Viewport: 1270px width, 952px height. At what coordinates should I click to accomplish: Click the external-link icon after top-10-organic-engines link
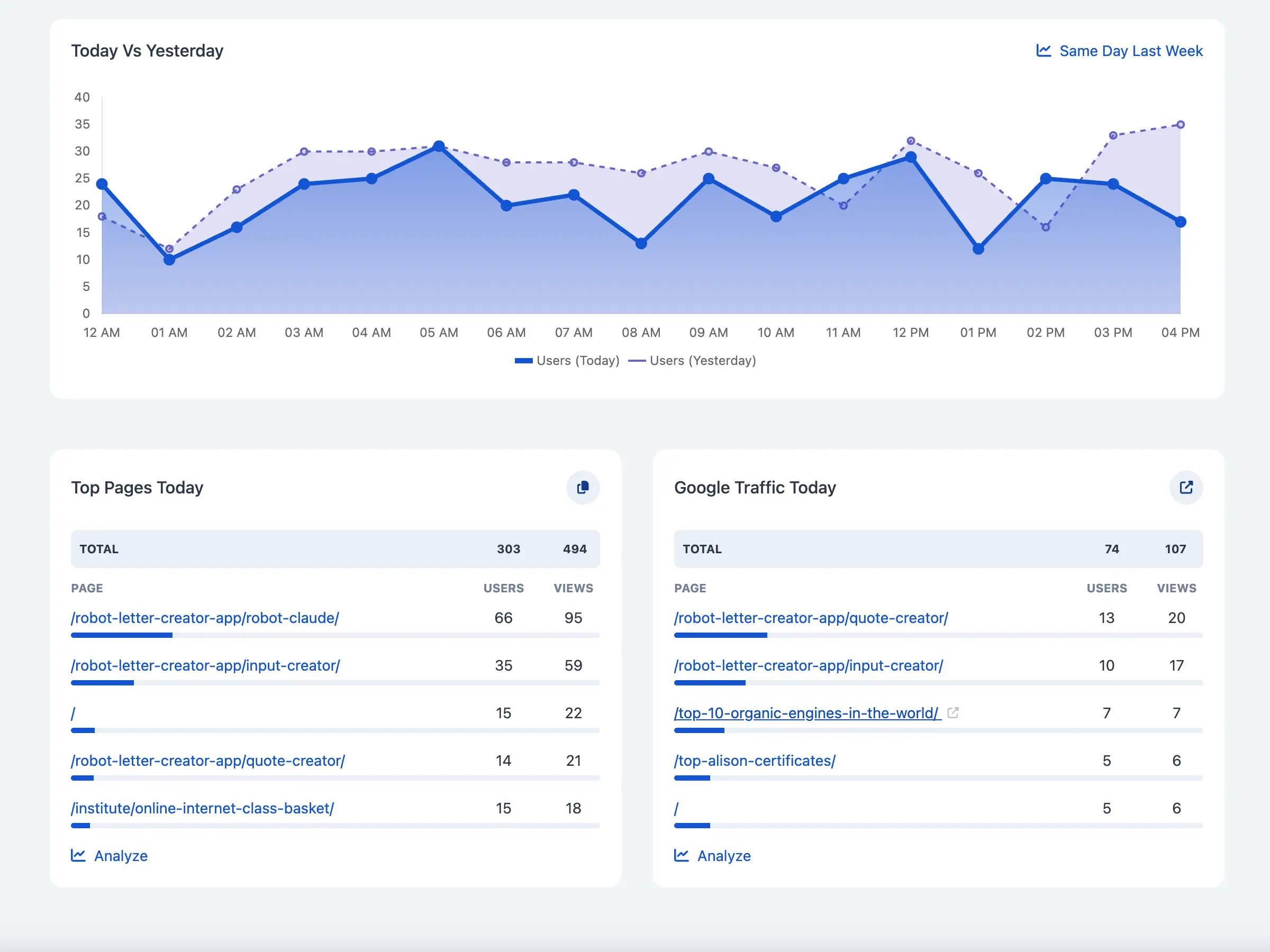(953, 713)
